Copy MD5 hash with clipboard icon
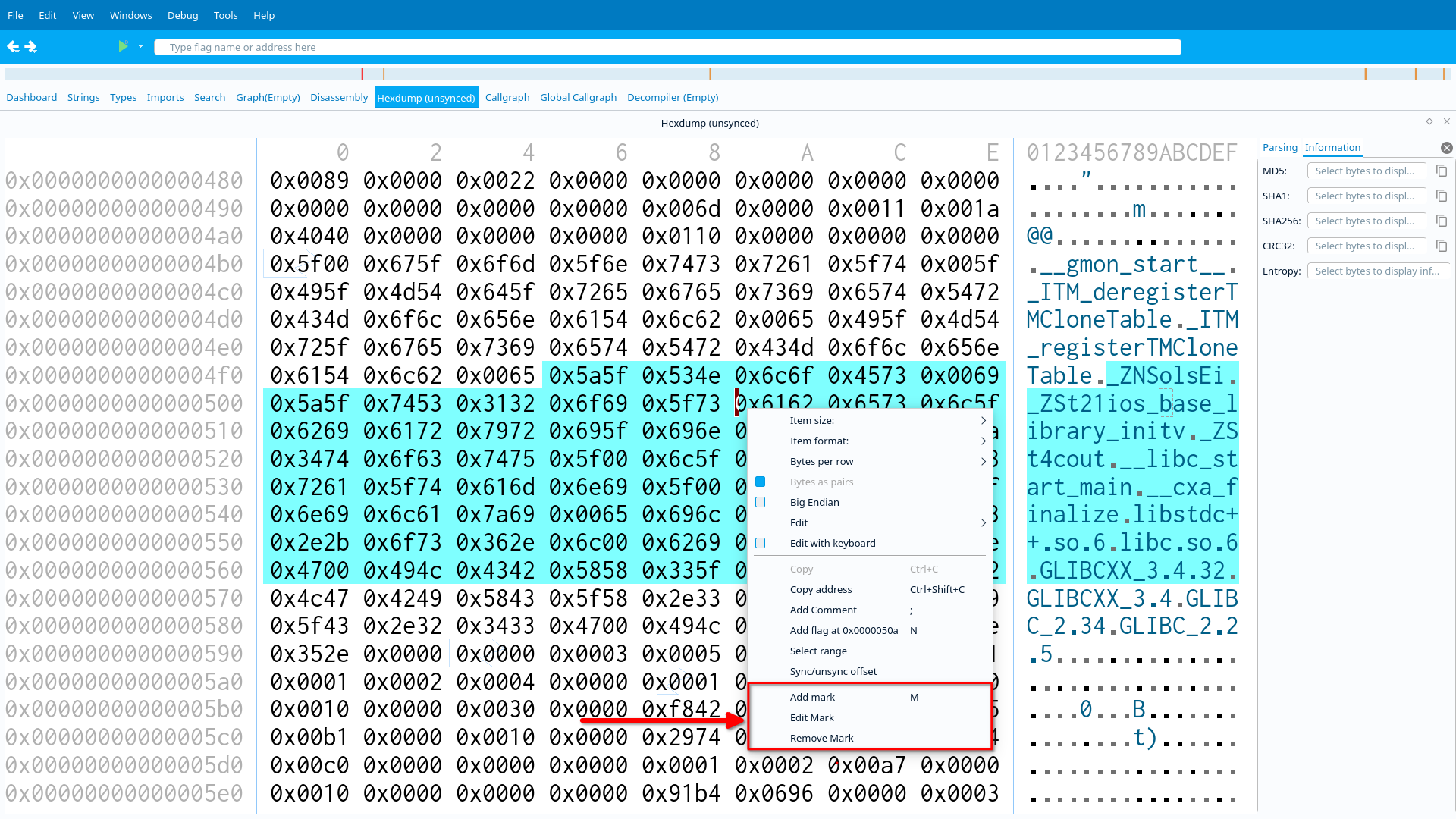 point(1442,171)
